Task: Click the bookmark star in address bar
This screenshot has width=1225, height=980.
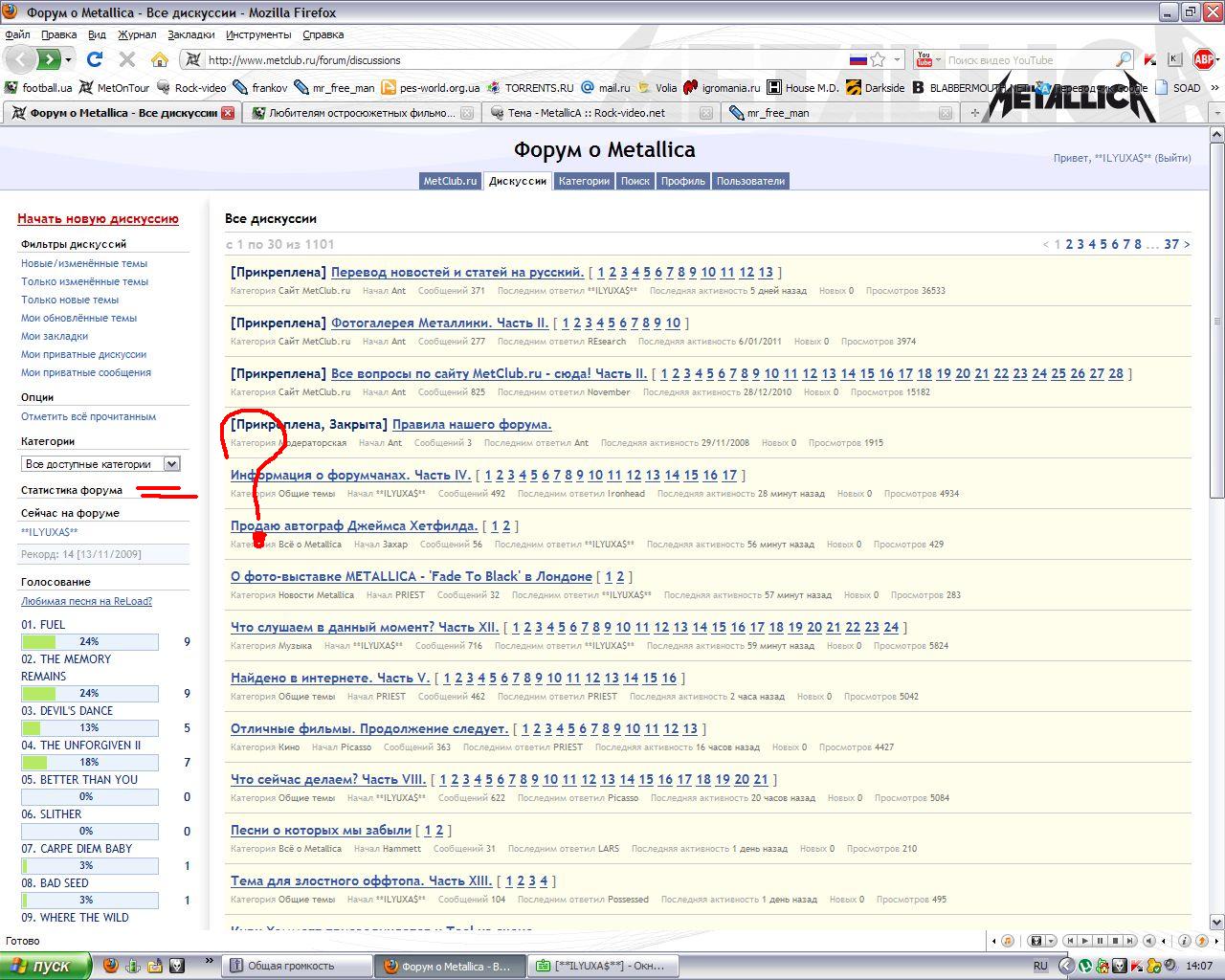Action: [878, 59]
